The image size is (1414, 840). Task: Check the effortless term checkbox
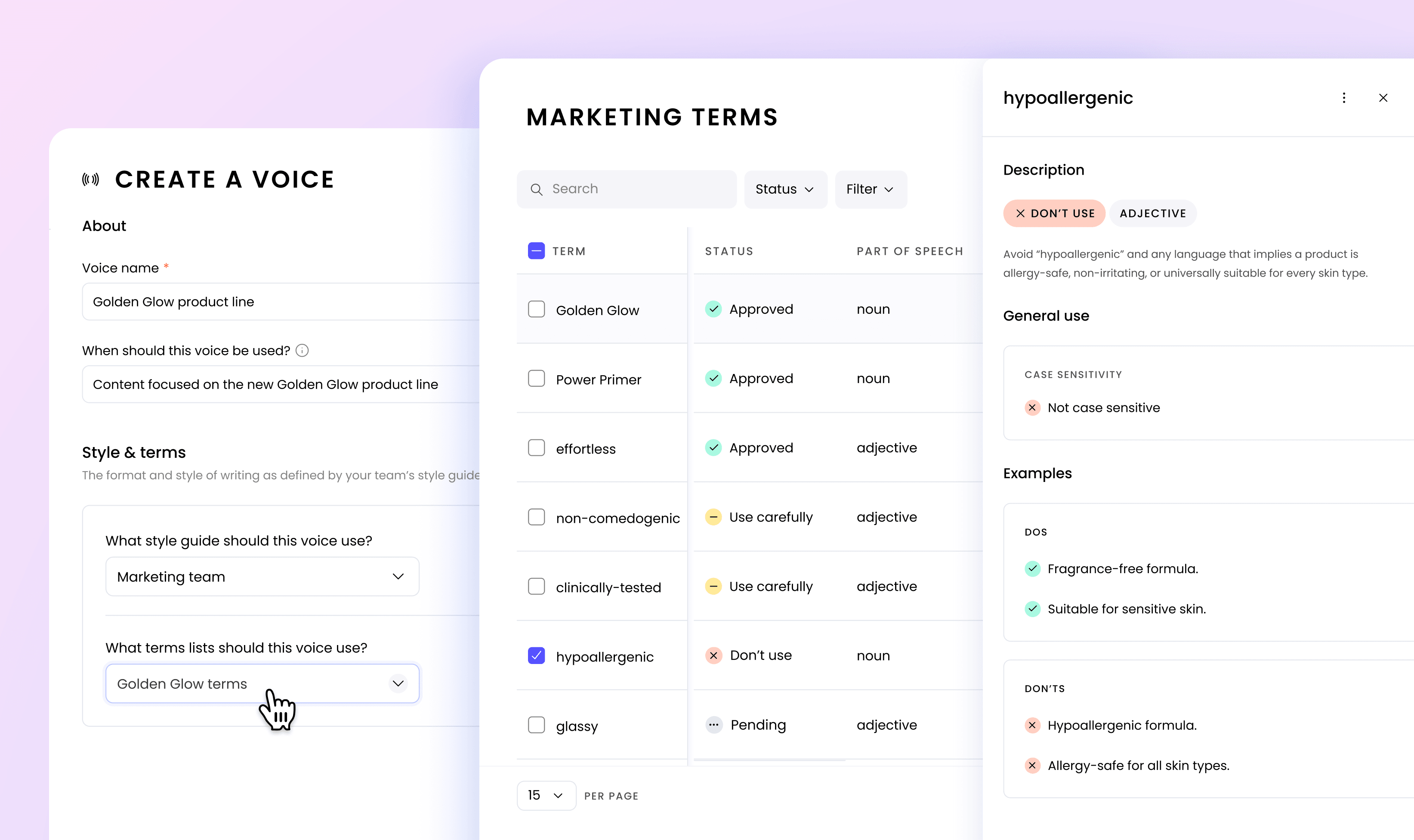(x=536, y=448)
